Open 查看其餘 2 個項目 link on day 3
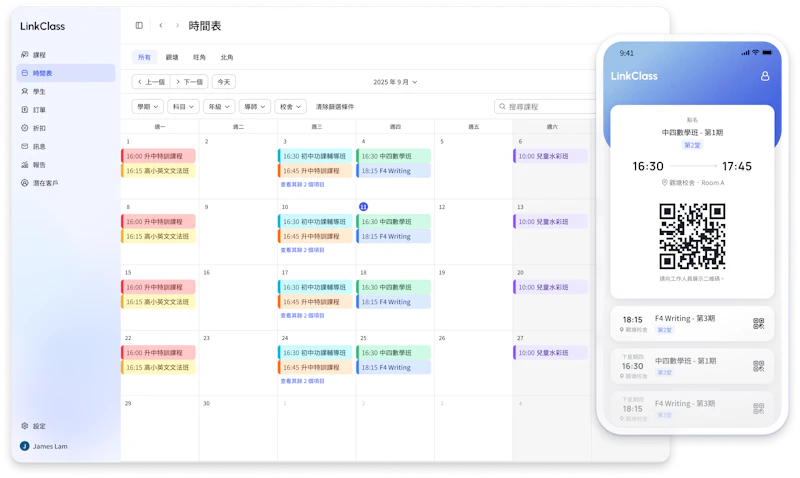 [x=303, y=185]
